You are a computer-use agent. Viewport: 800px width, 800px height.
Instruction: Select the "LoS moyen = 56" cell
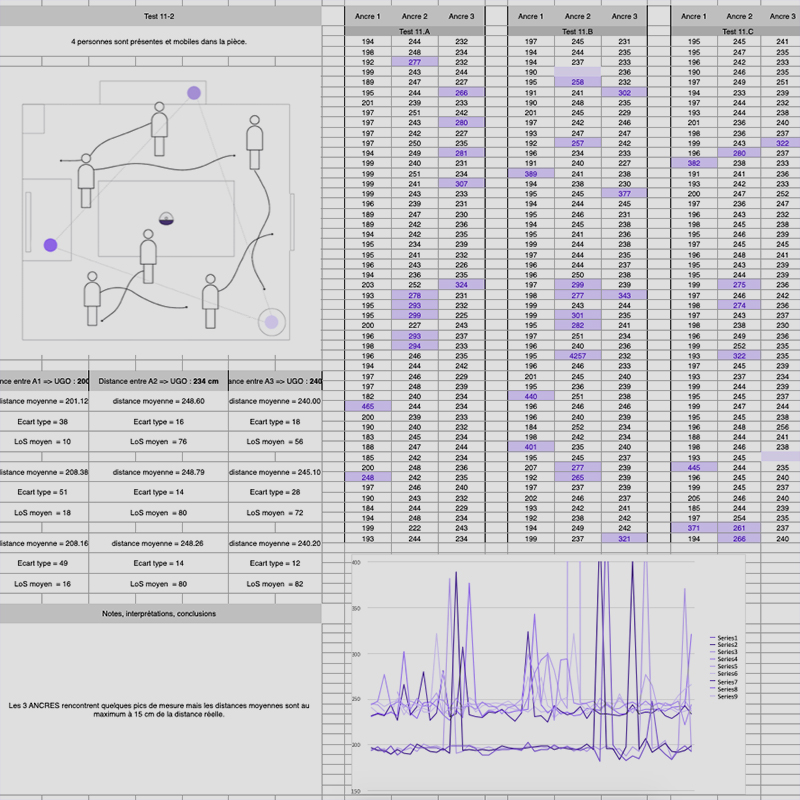pos(275,441)
